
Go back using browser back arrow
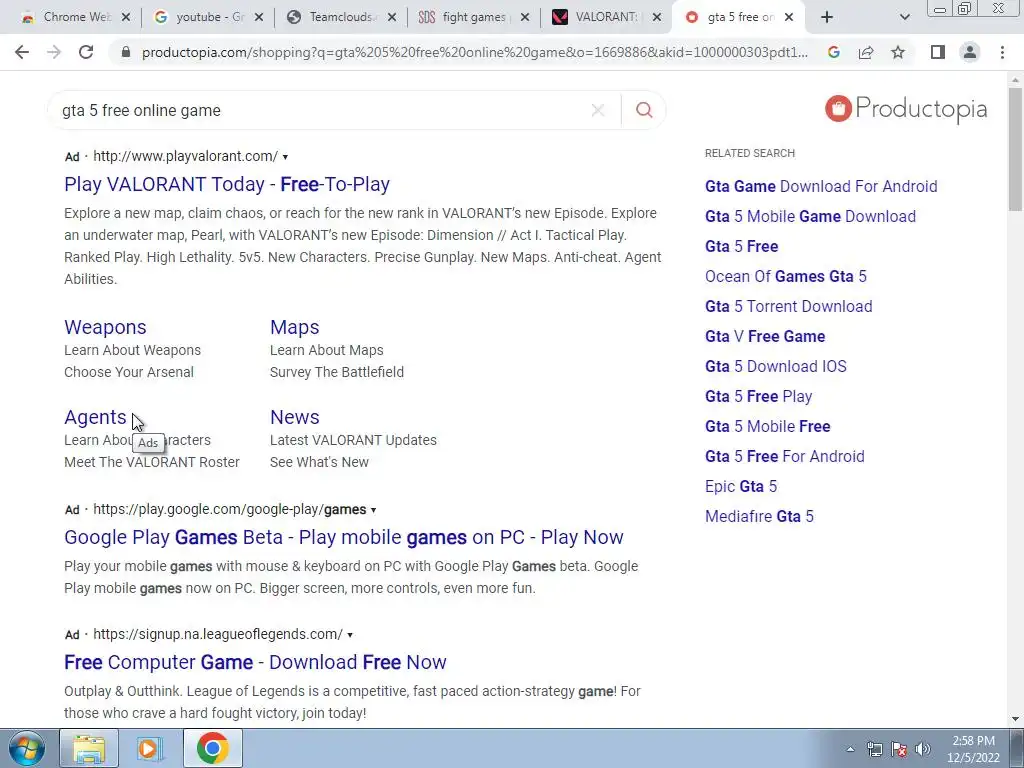[22, 52]
